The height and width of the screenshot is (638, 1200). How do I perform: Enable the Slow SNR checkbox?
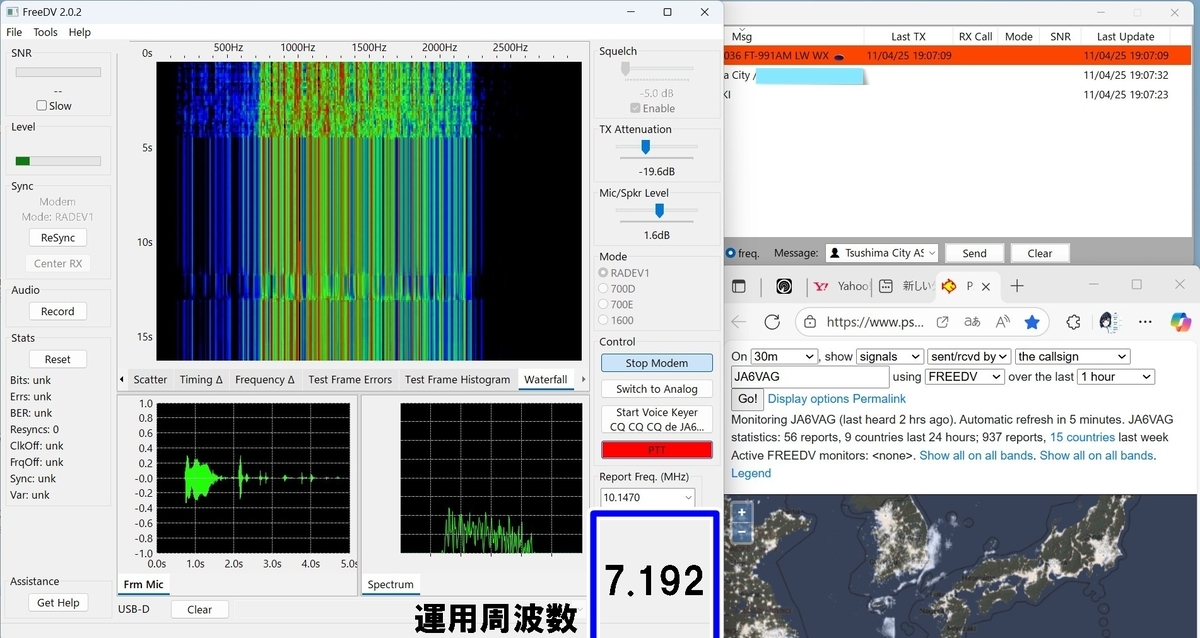click(x=41, y=105)
